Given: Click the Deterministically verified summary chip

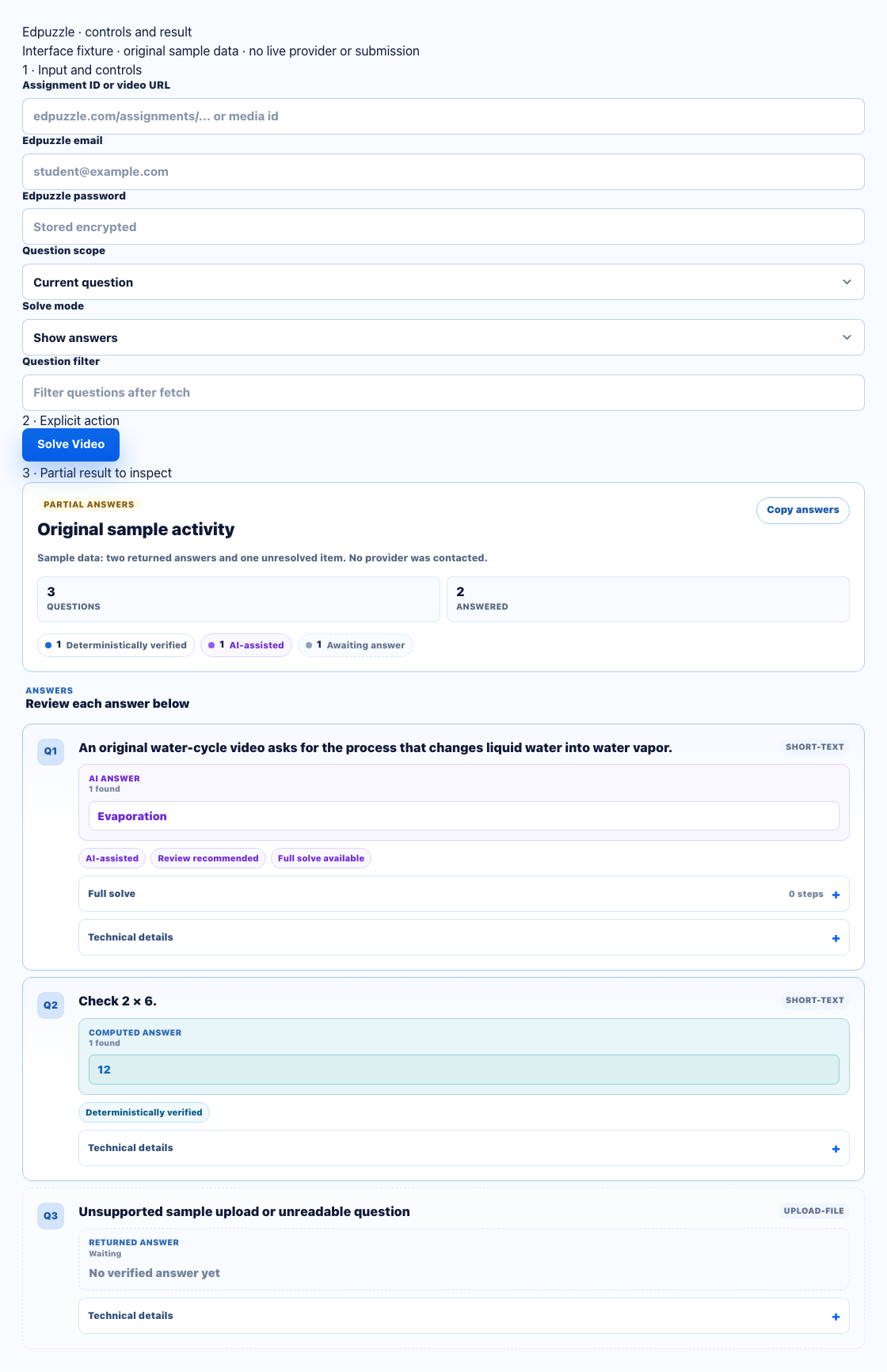Looking at the screenshot, I should (x=116, y=645).
